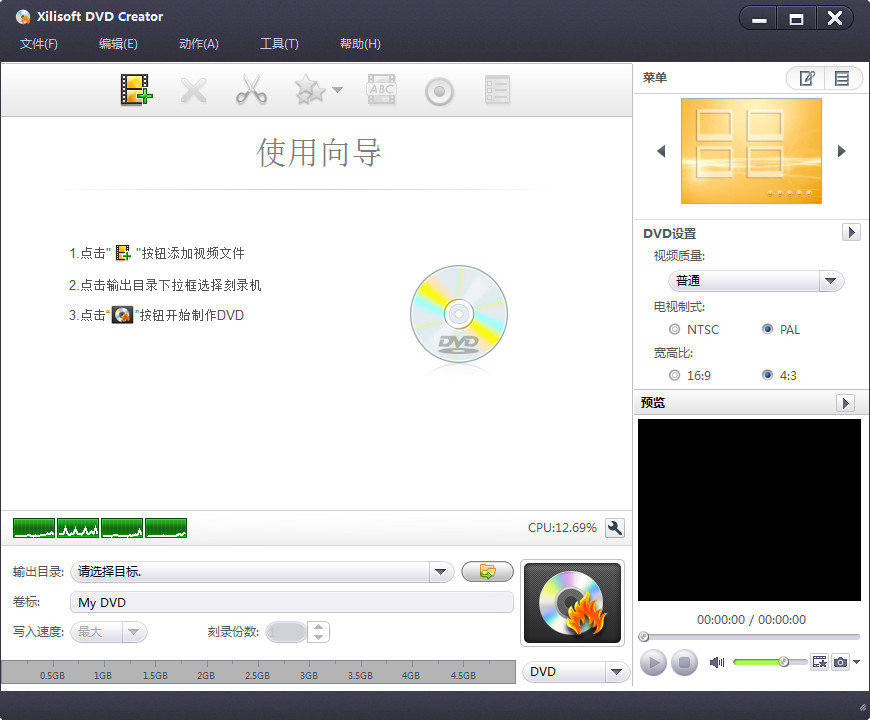
Task: Open the effects dropdown arrow beside stars
Action: point(337,90)
